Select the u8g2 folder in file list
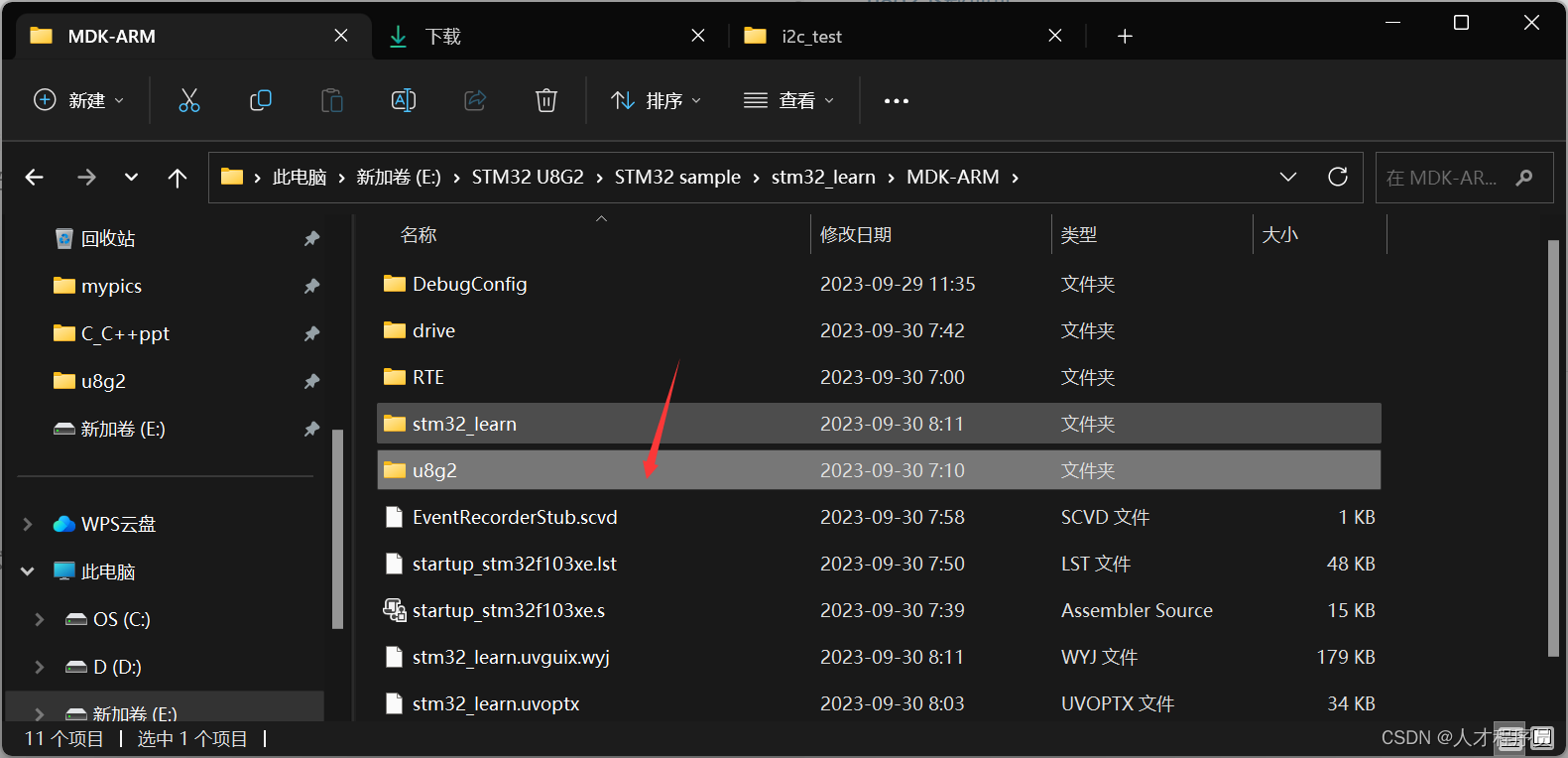Screen dimensions: 1568x758 coord(879,470)
